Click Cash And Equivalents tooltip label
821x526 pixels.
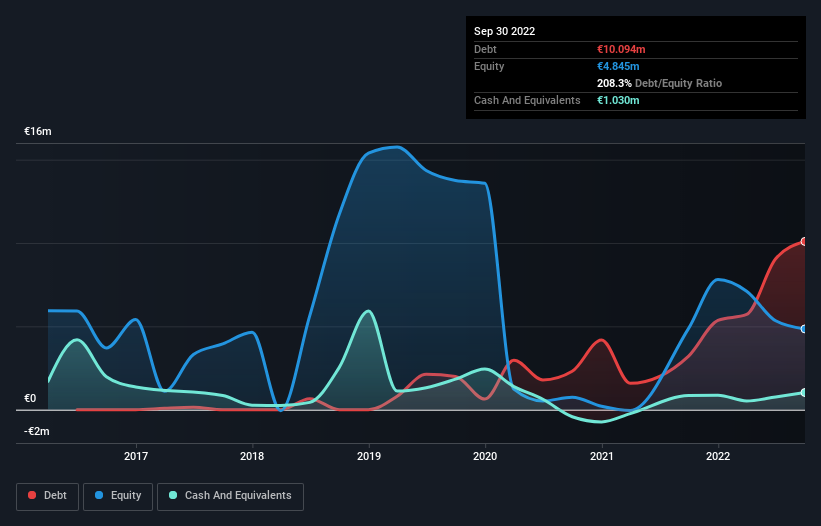pyautogui.click(x=527, y=100)
